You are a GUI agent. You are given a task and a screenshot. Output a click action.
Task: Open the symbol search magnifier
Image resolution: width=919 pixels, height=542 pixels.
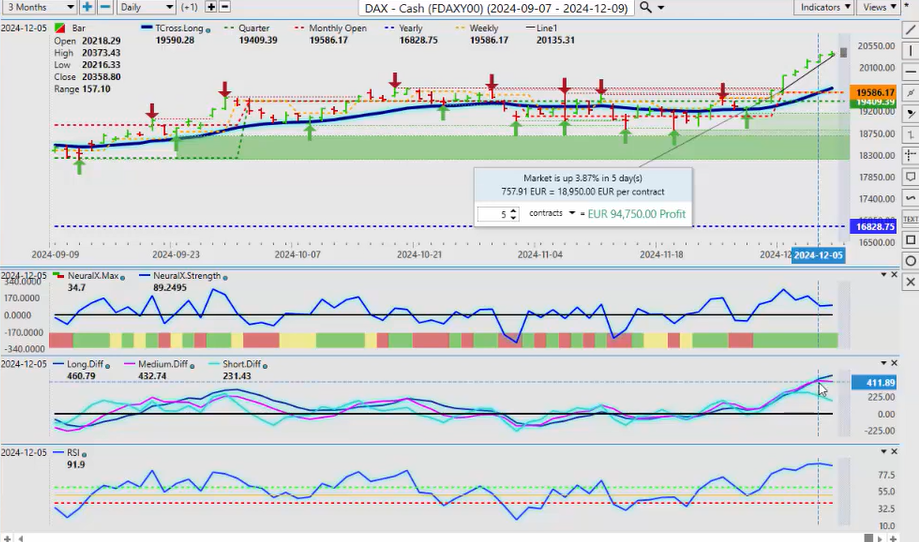645,7
